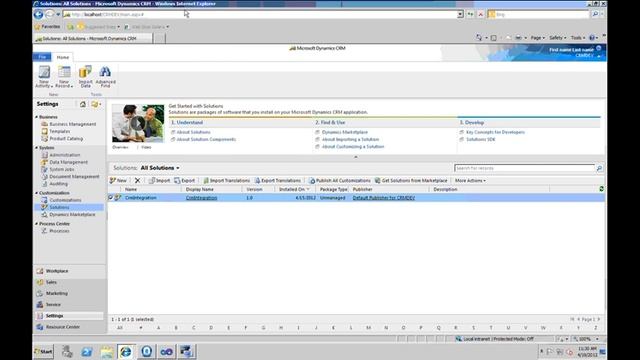This screenshot has width=640, height=360.
Task: Toggle the CrmIntegration row checkbox
Action: [x=111, y=198]
